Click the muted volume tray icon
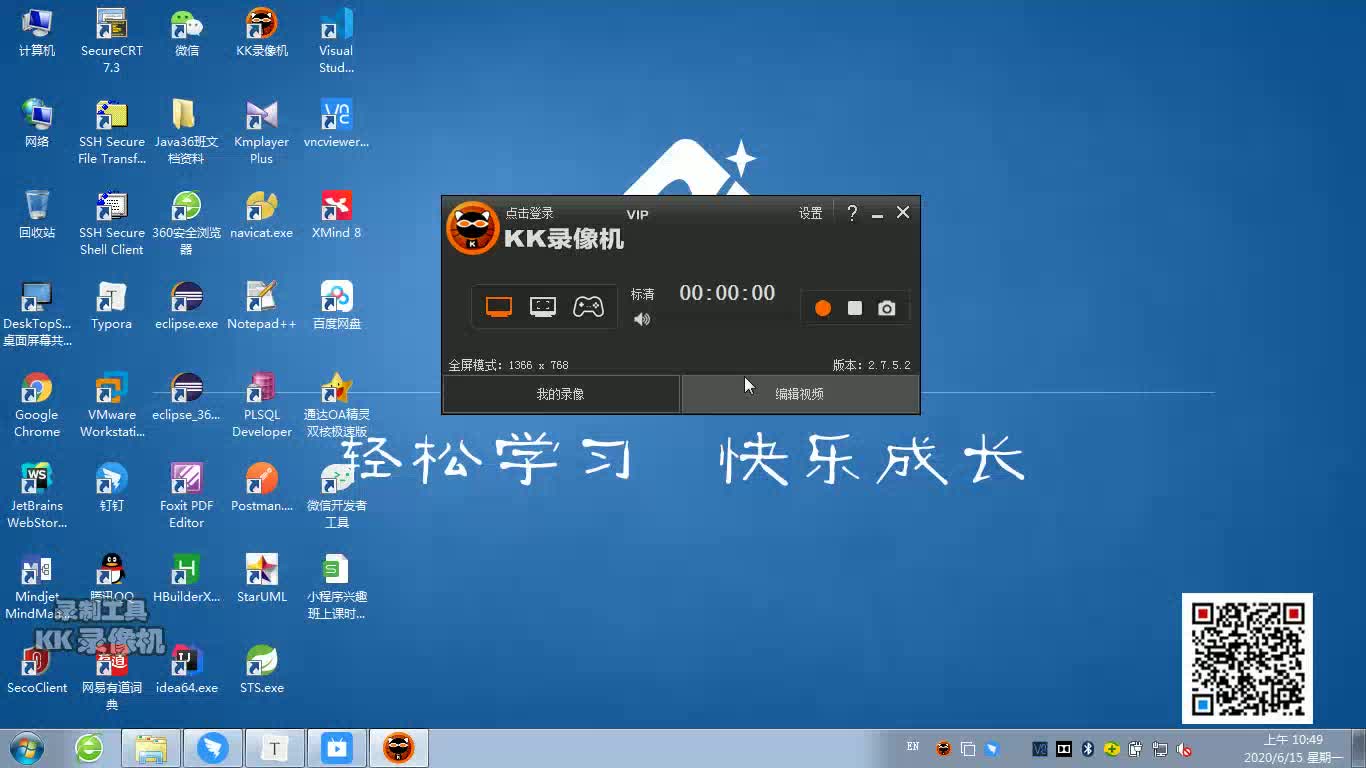The width and height of the screenshot is (1366, 768). (x=1184, y=748)
